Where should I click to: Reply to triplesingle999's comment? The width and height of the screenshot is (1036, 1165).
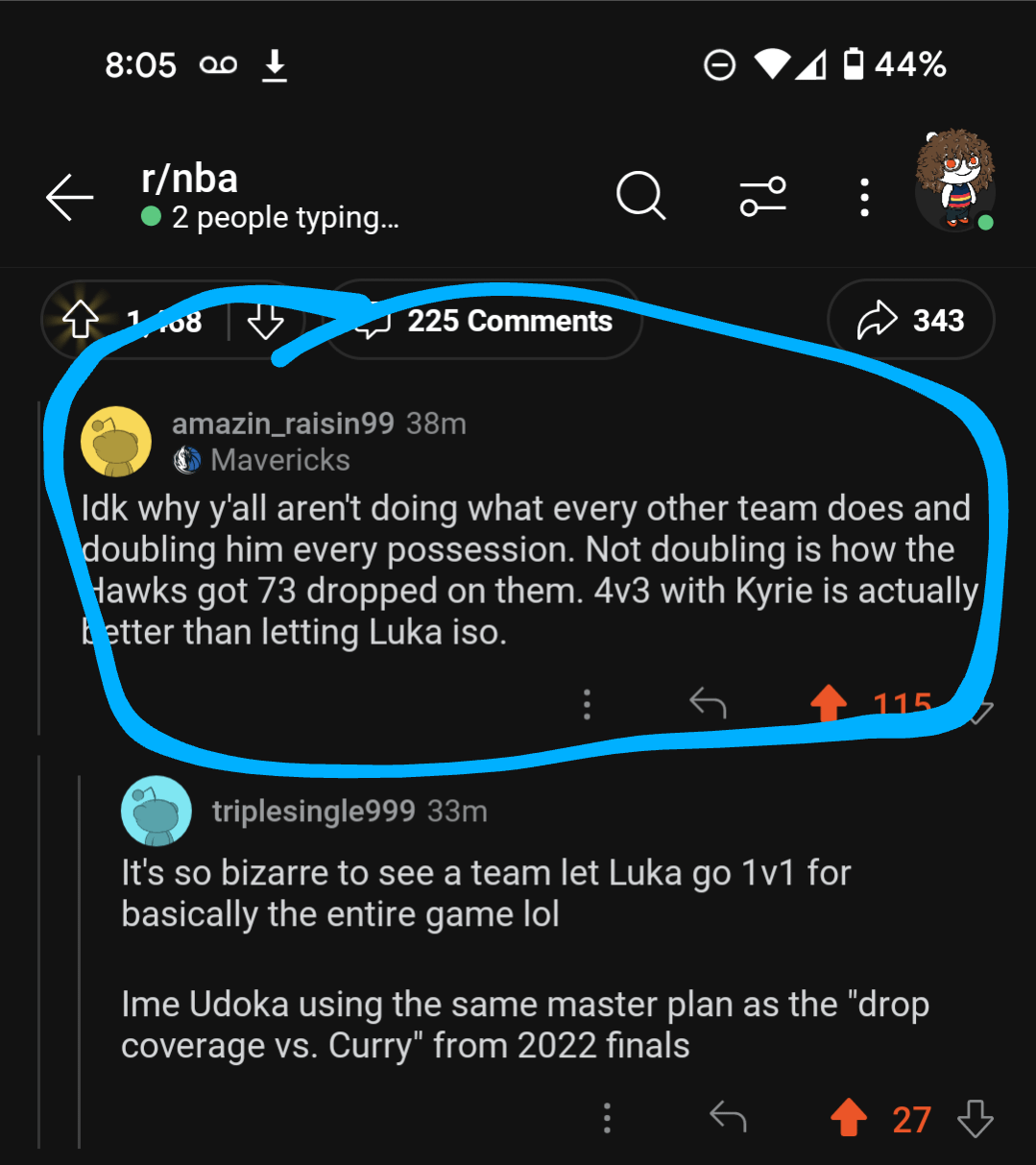728,1118
